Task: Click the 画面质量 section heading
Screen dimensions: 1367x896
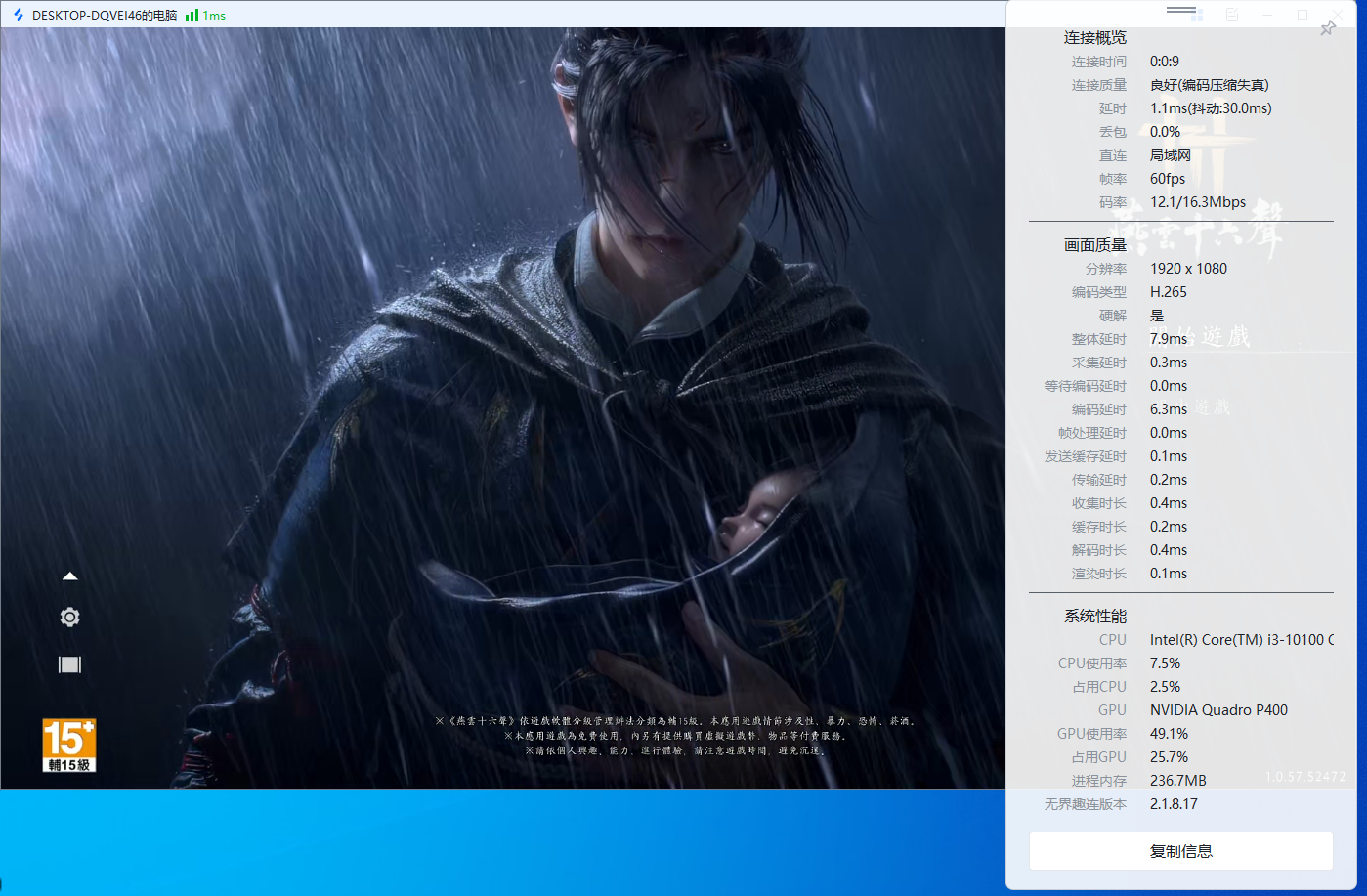Action: click(1094, 245)
